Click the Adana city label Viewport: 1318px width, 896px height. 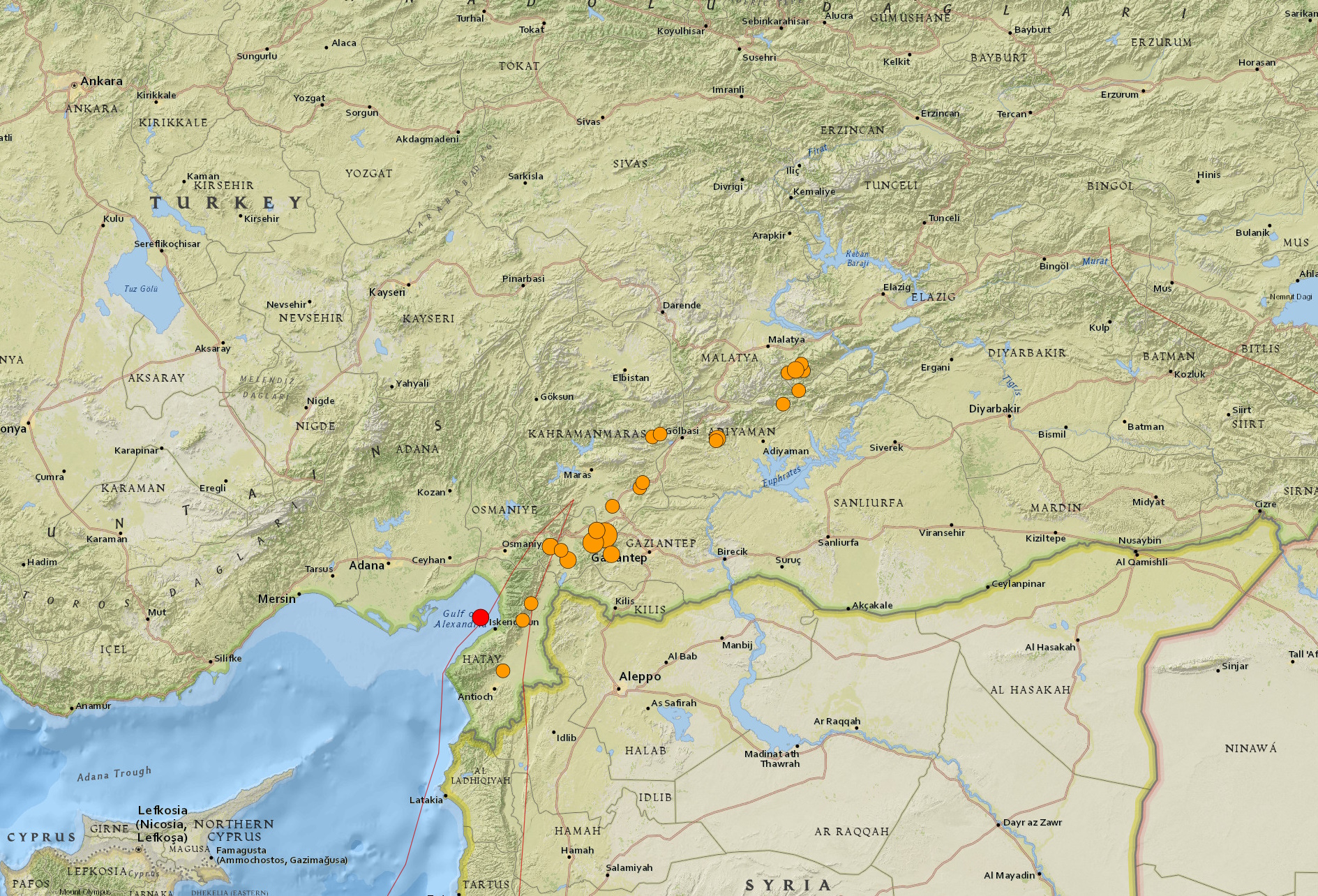click(367, 565)
